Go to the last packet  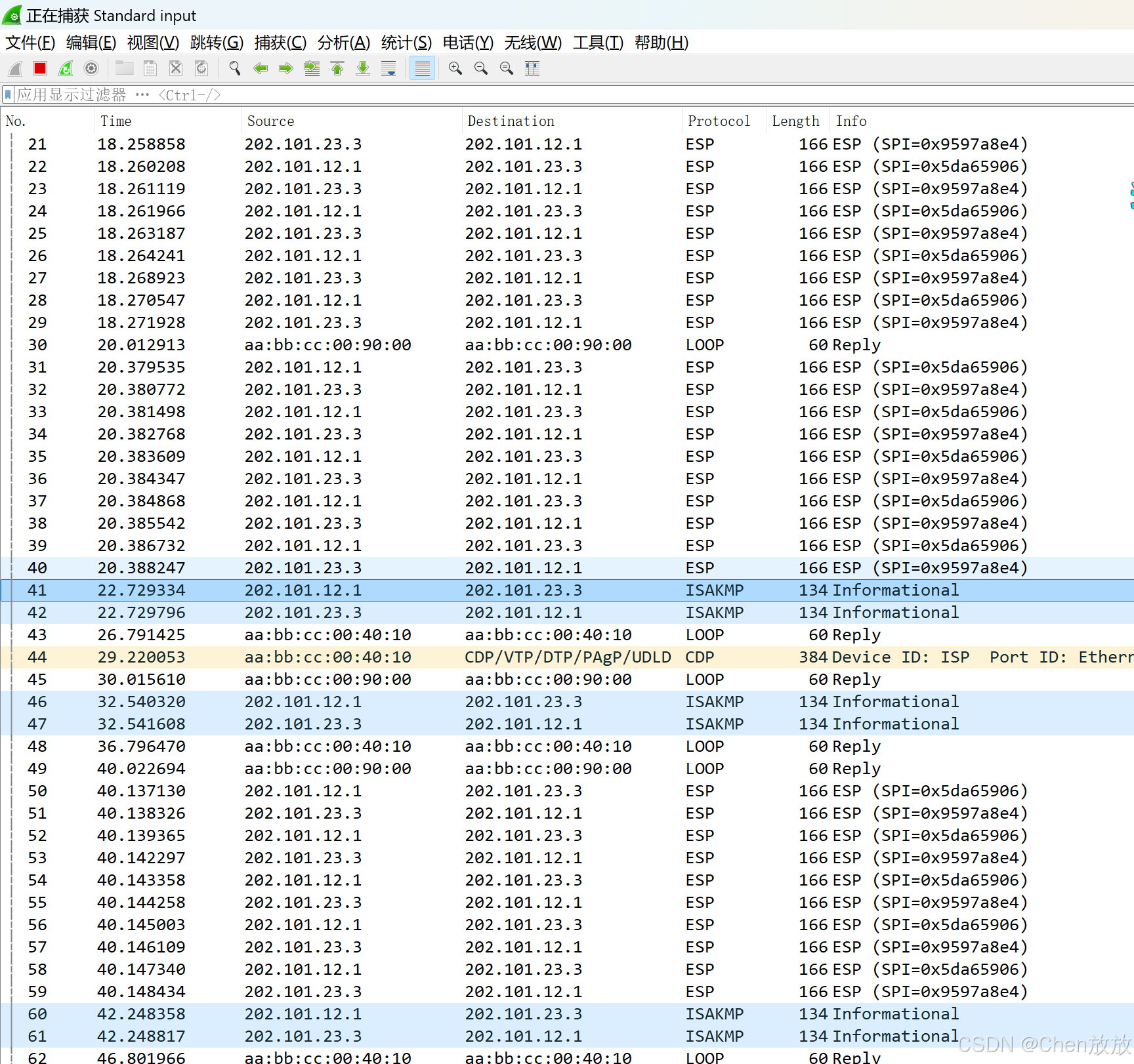click(x=362, y=68)
